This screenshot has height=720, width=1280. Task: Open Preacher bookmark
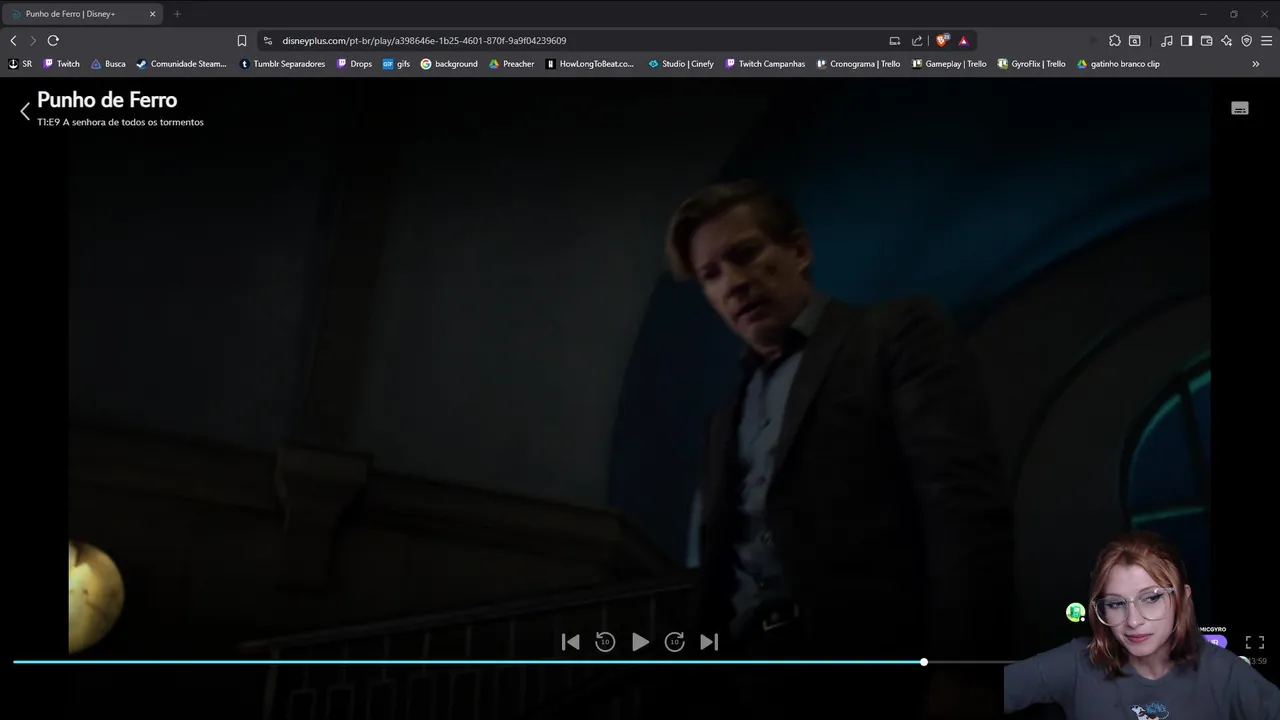(511, 64)
